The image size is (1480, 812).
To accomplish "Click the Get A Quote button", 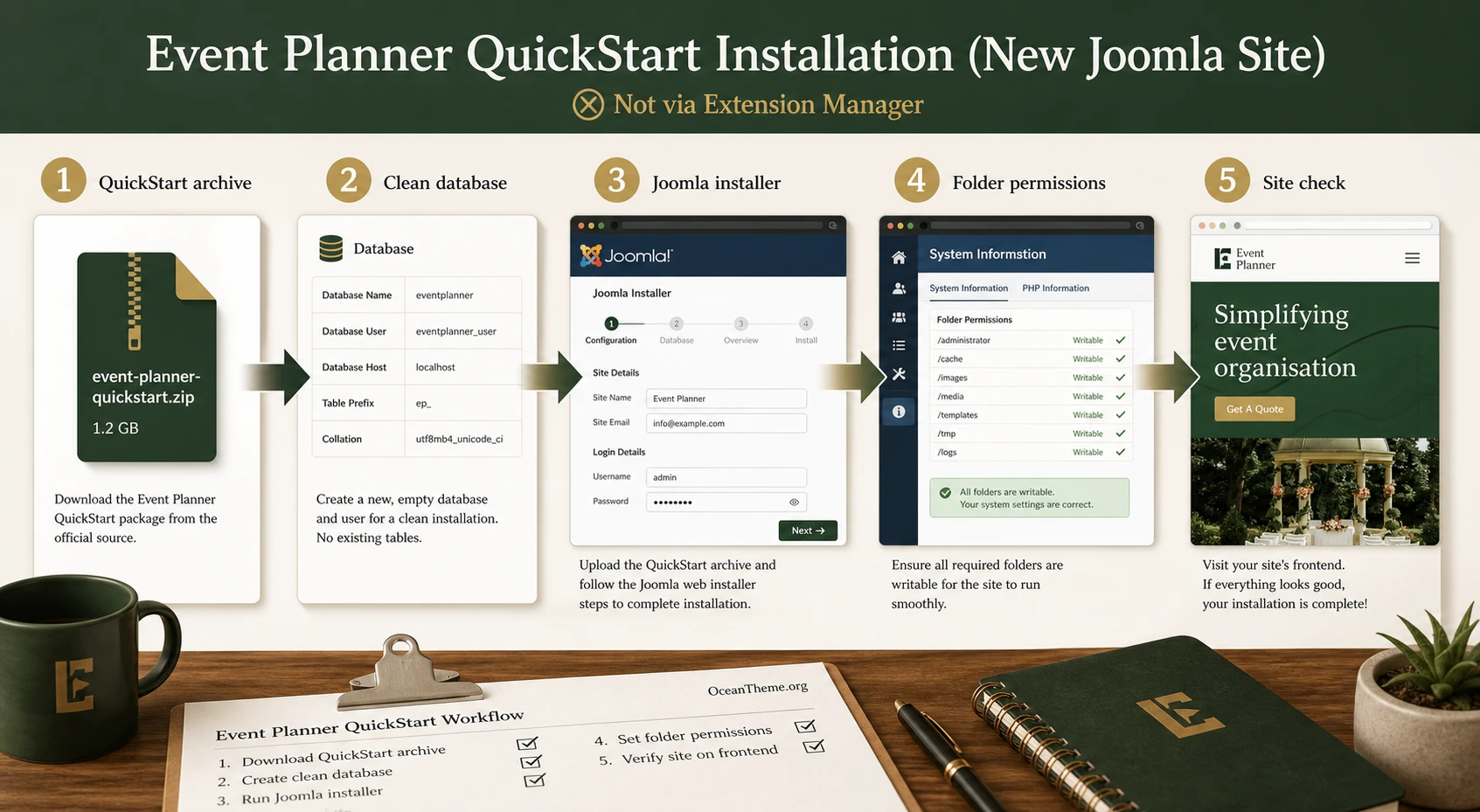I will pos(1254,409).
